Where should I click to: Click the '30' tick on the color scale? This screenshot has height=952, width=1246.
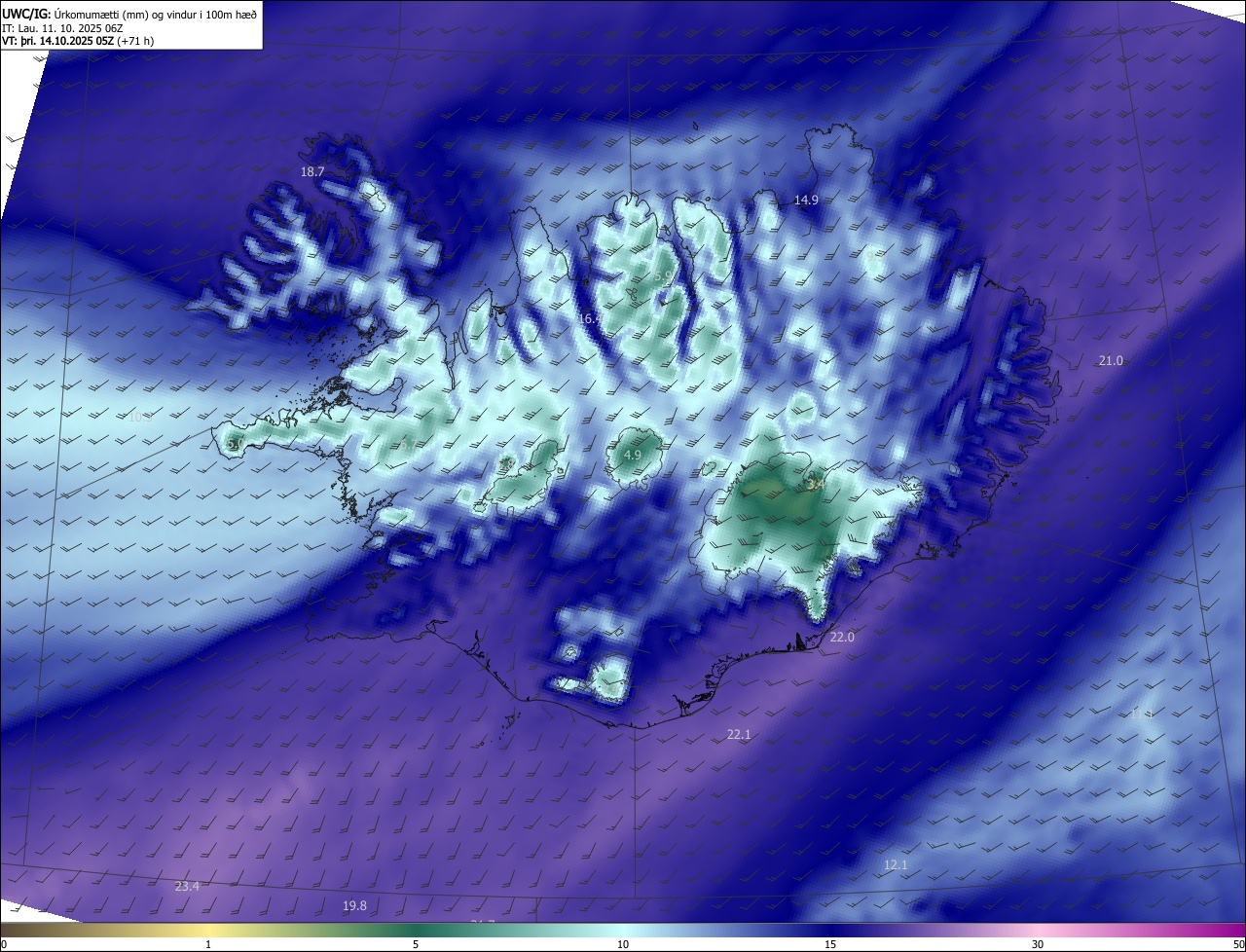pyautogui.click(x=1038, y=944)
